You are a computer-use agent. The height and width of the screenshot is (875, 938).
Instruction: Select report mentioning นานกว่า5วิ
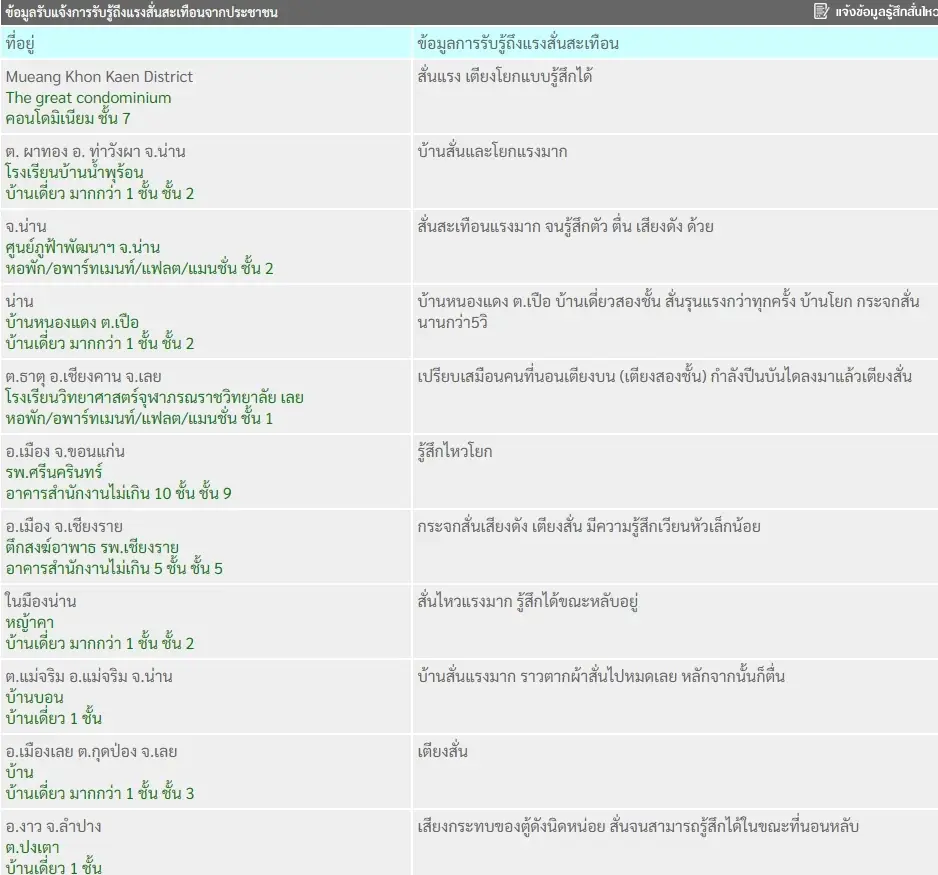click(668, 312)
